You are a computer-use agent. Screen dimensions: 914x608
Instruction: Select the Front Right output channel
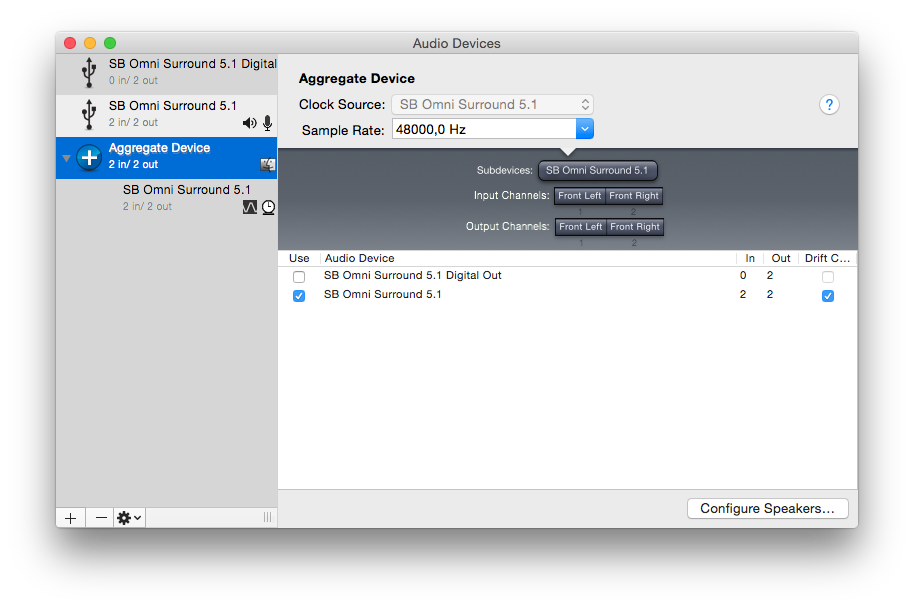[635, 227]
